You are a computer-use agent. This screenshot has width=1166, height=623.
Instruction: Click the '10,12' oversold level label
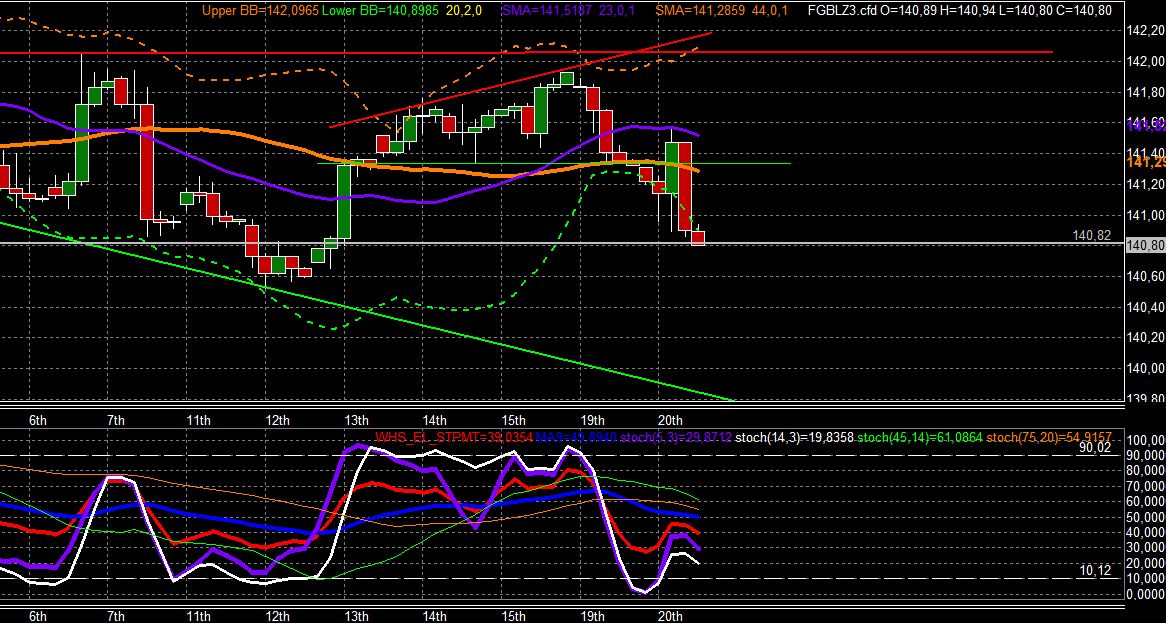1095,571
